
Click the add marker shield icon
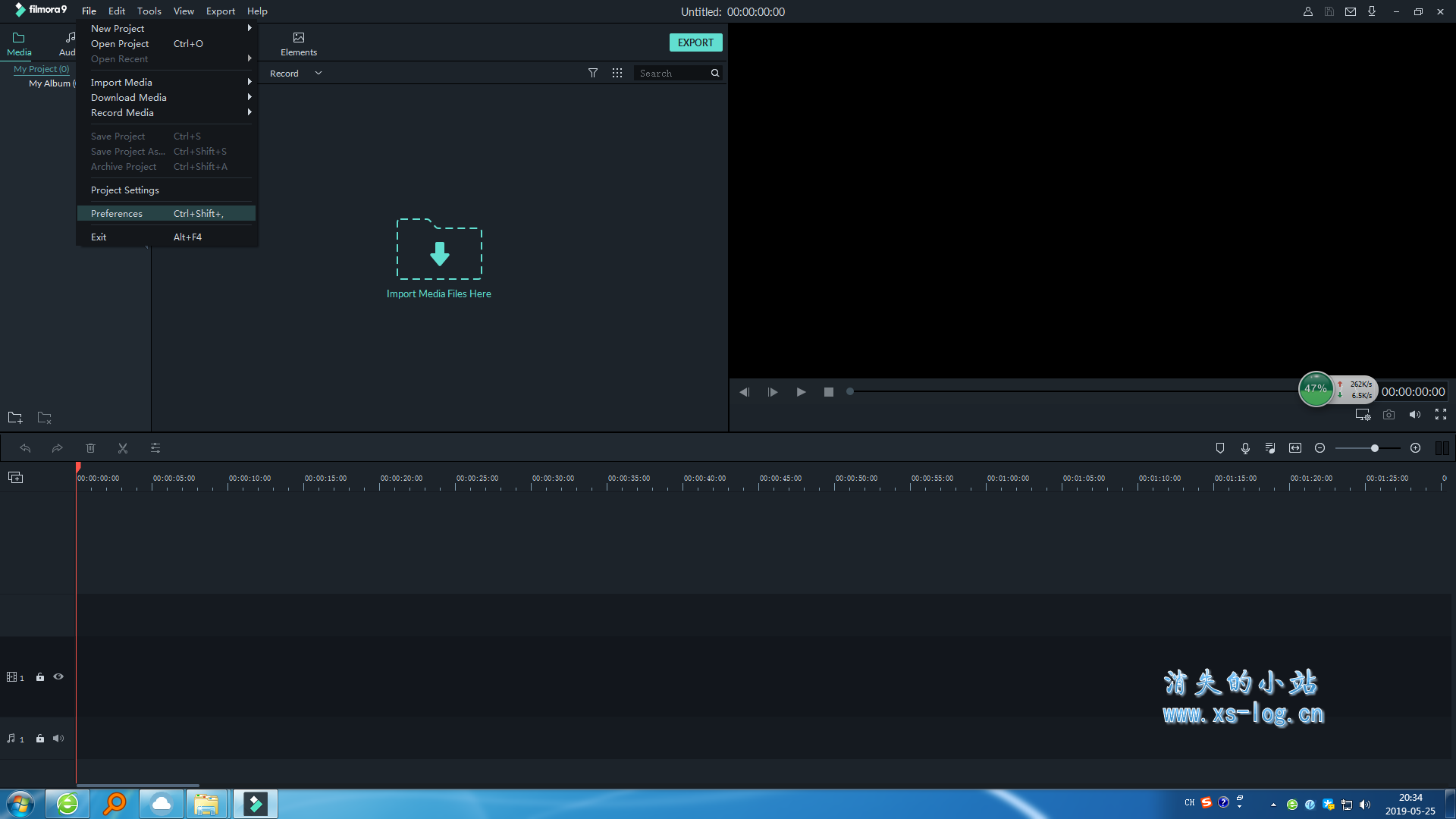click(1220, 448)
